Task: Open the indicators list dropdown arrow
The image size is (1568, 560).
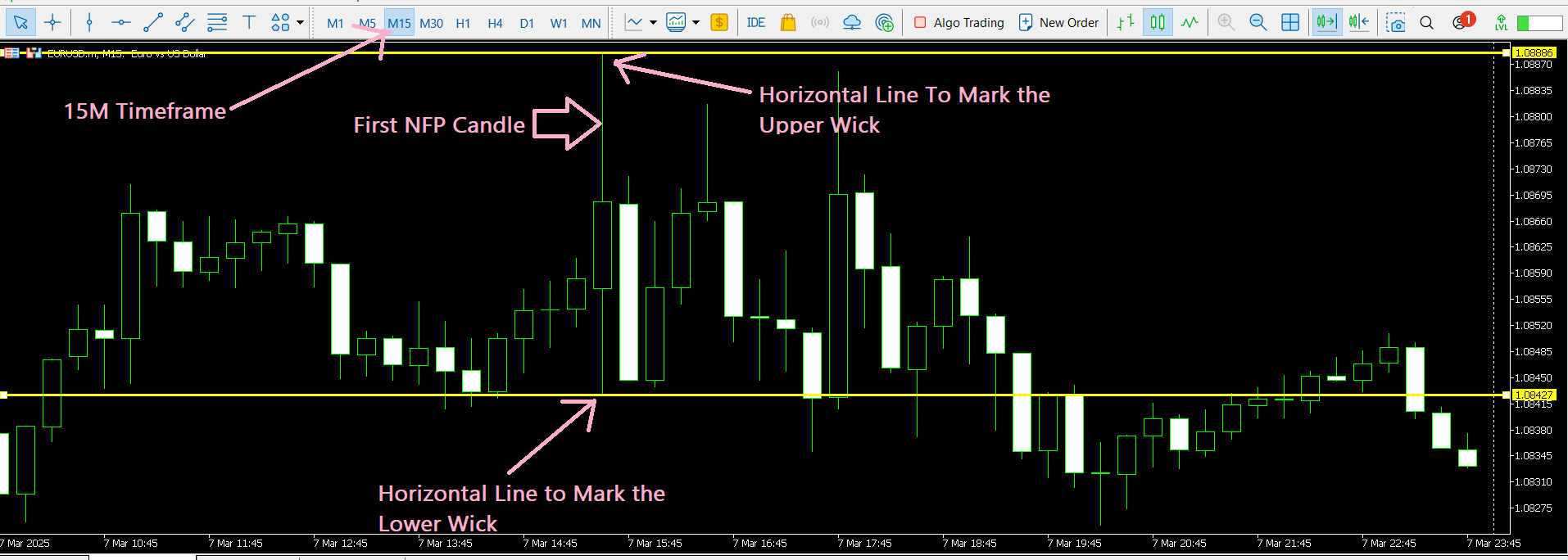Action: pyautogui.click(x=653, y=23)
